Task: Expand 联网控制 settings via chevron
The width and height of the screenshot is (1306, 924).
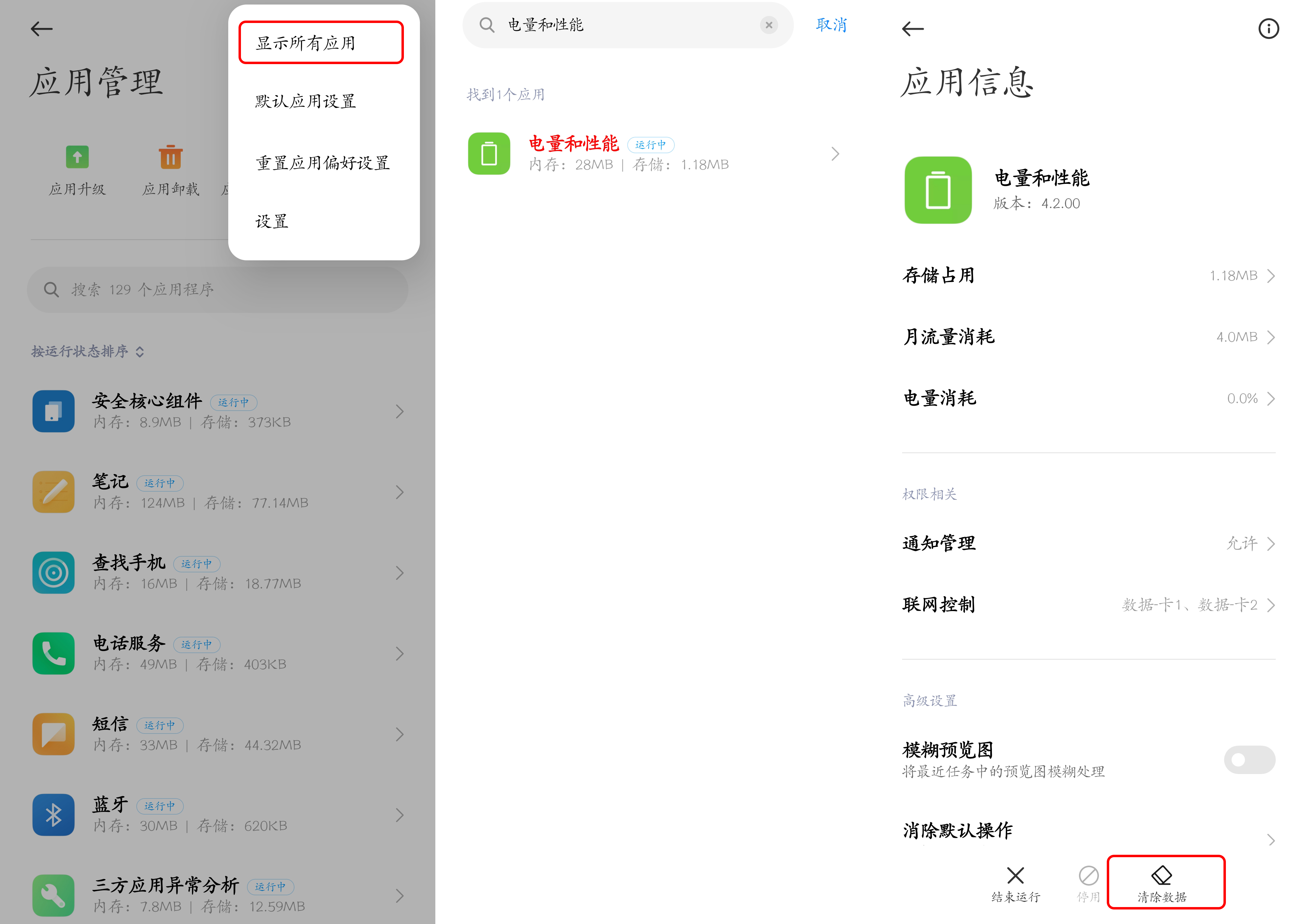Action: coord(1271,605)
